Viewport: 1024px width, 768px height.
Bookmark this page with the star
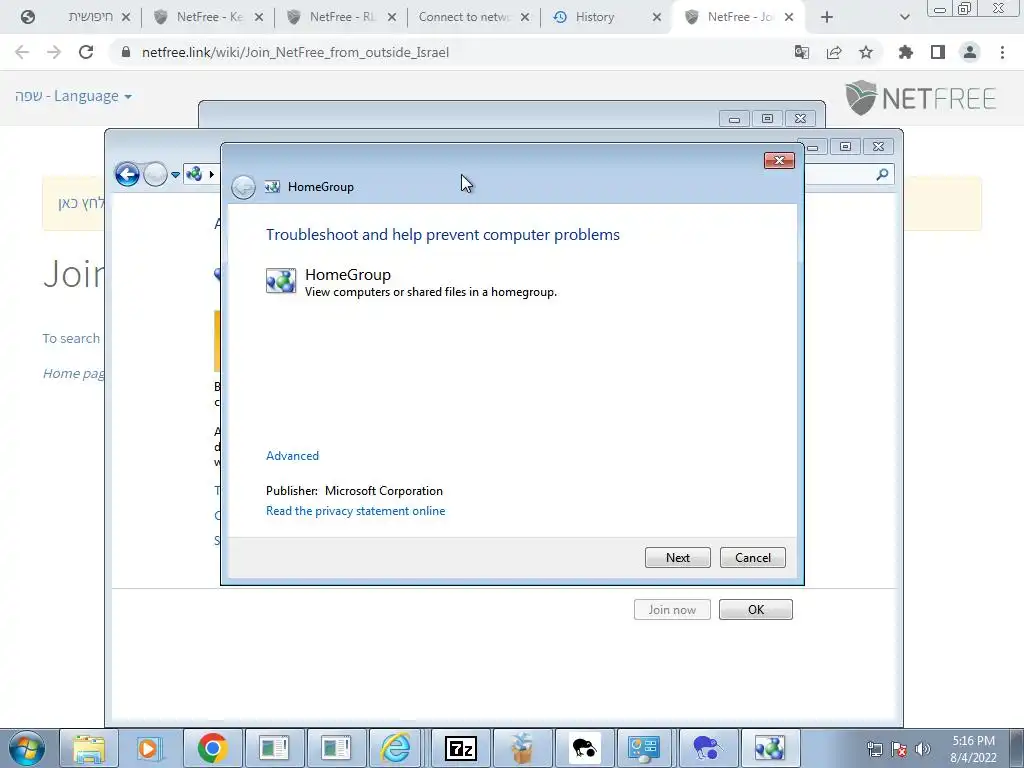point(866,52)
